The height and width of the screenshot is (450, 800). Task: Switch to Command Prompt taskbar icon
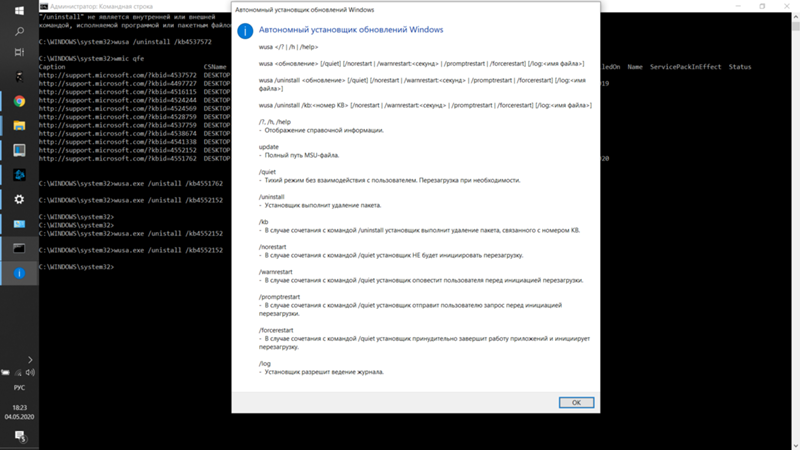click(x=19, y=248)
